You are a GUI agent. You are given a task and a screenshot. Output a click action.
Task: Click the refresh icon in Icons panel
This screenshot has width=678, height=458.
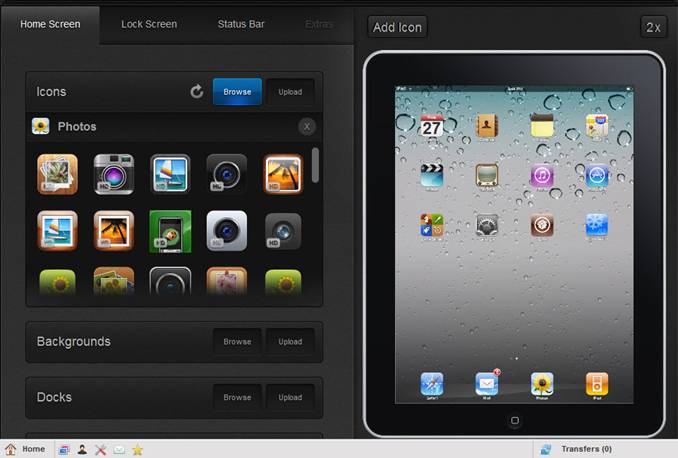click(x=197, y=92)
